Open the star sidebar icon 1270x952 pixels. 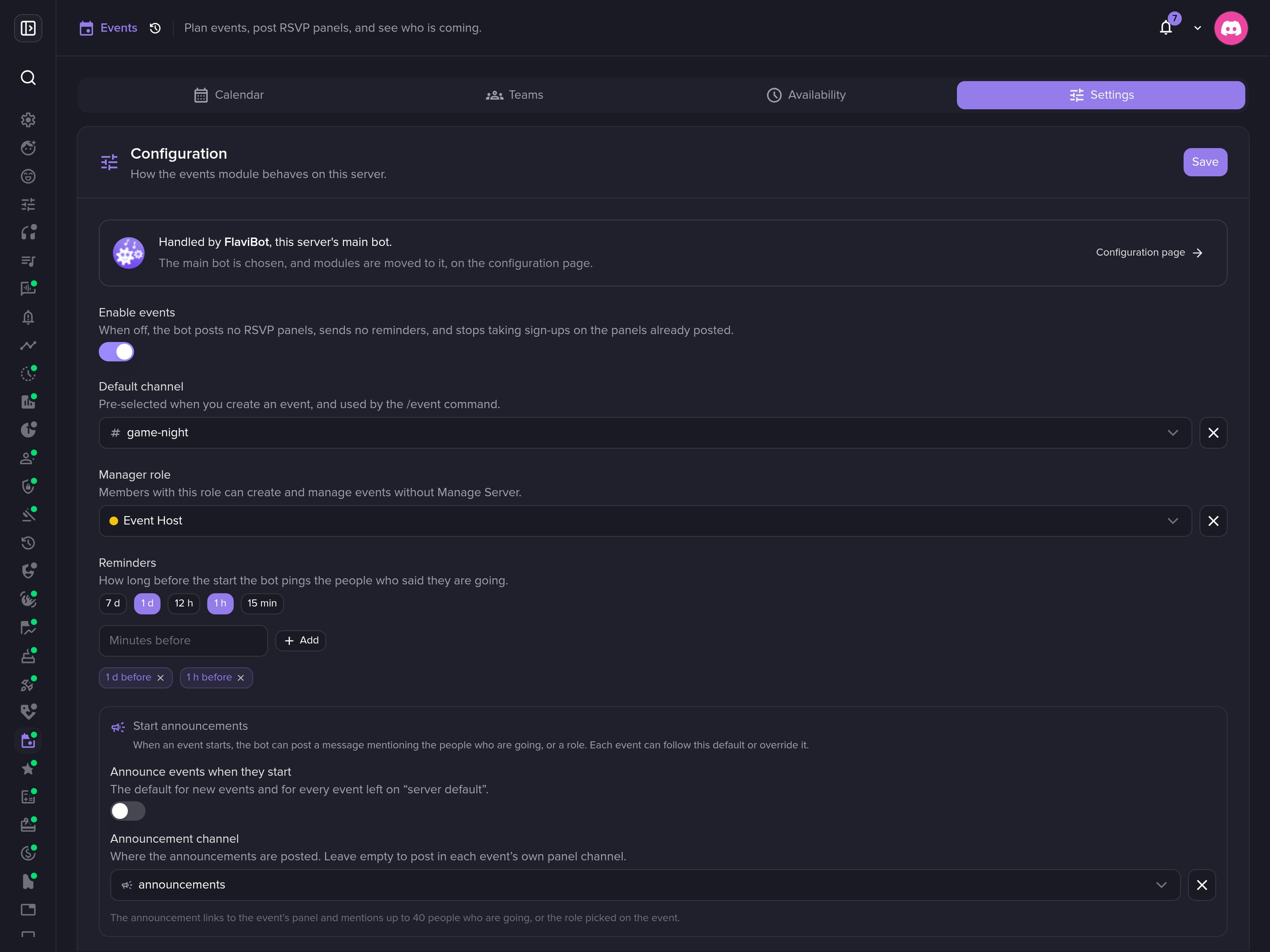coord(28,768)
